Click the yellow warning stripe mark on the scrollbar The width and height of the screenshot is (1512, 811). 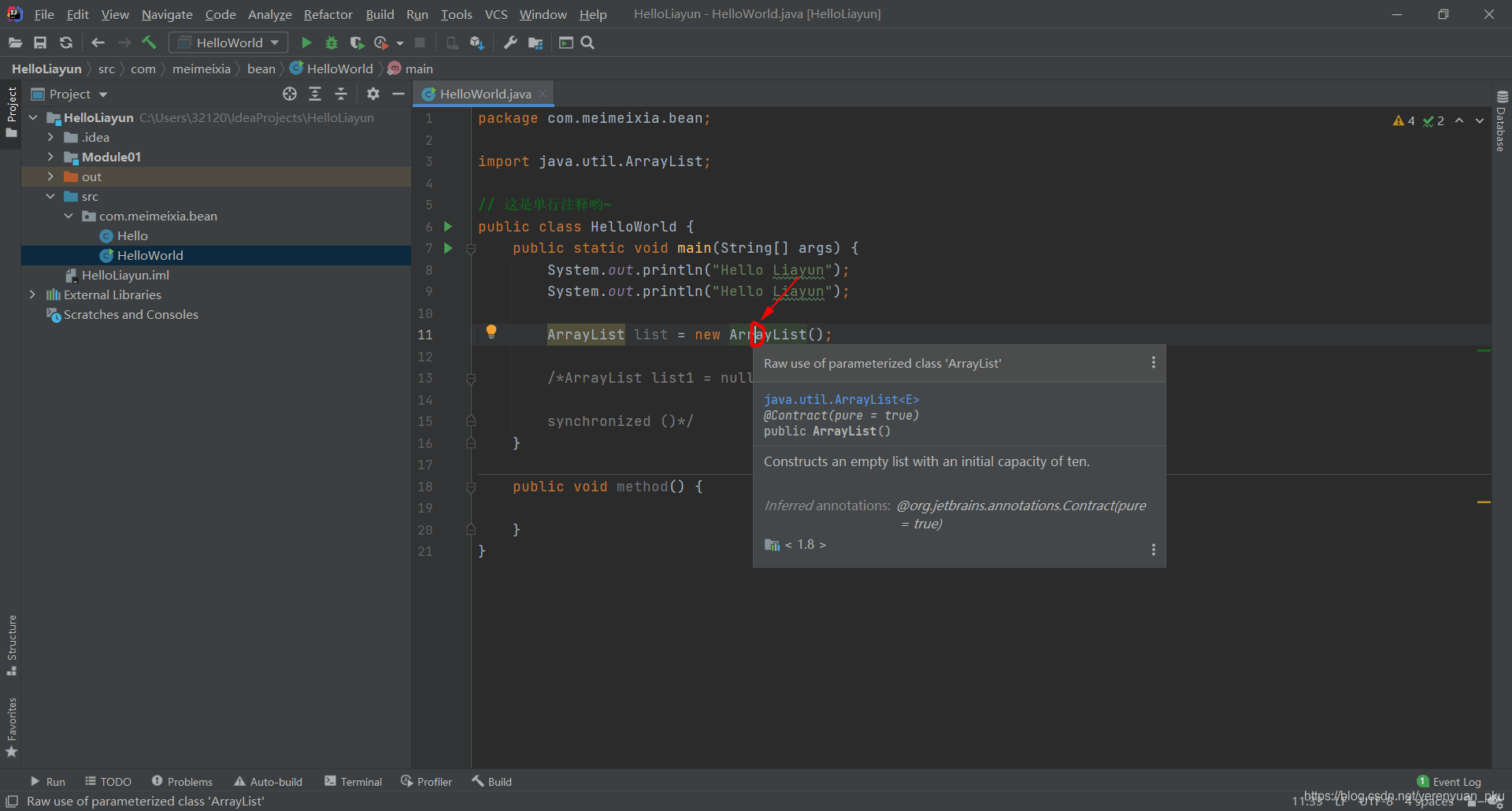pyautogui.click(x=1484, y=502)
